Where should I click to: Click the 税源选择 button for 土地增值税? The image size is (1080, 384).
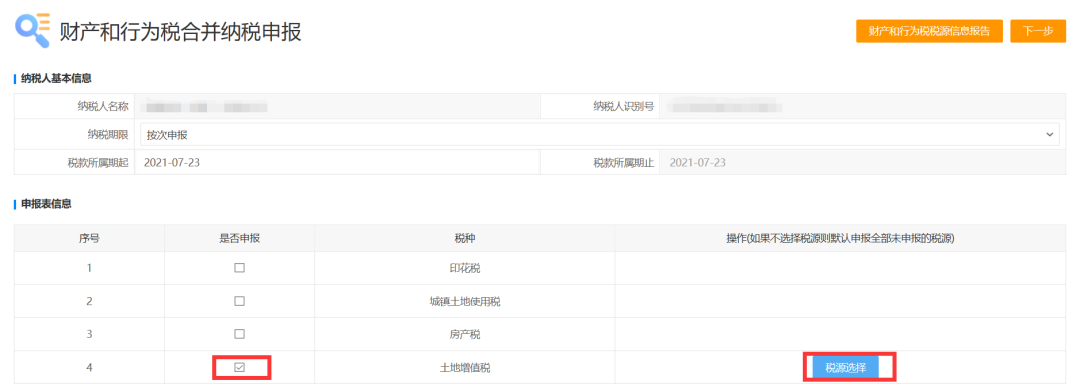coord(845,367)
